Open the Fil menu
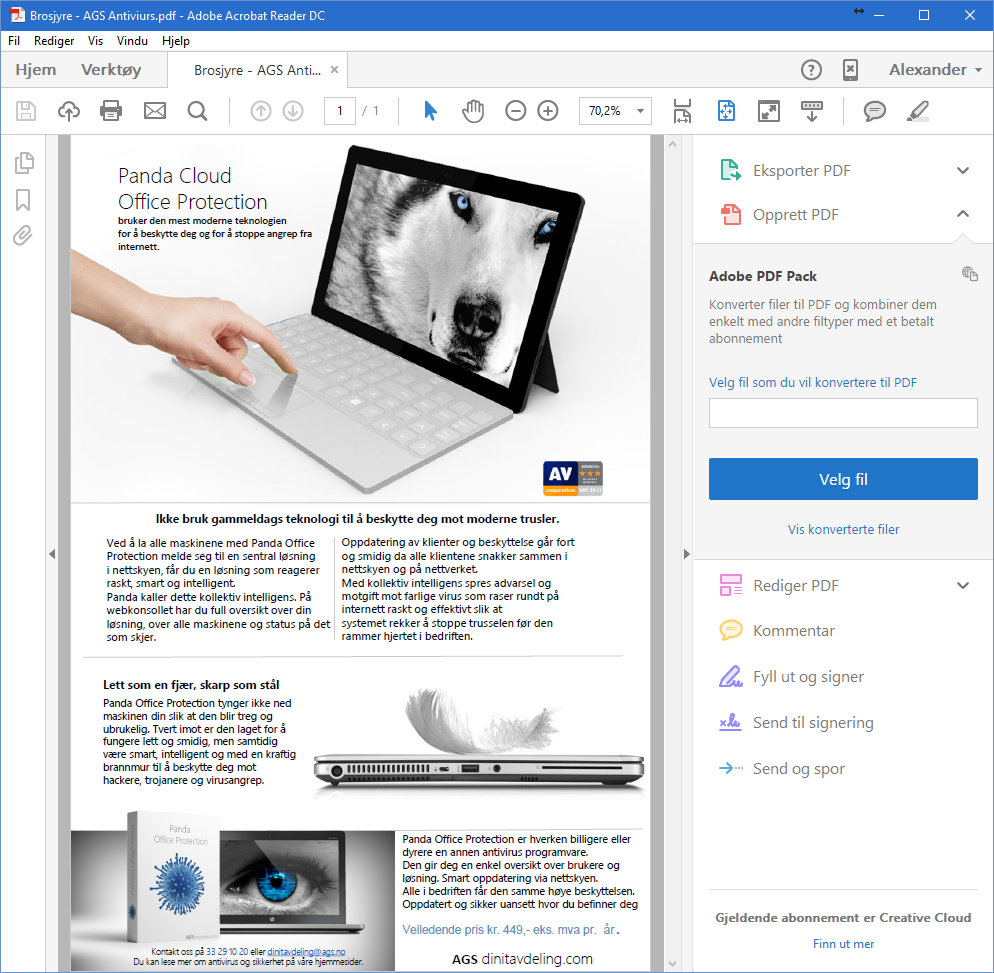The height and width of the screenshot is (973, 994). click(14, 41)
